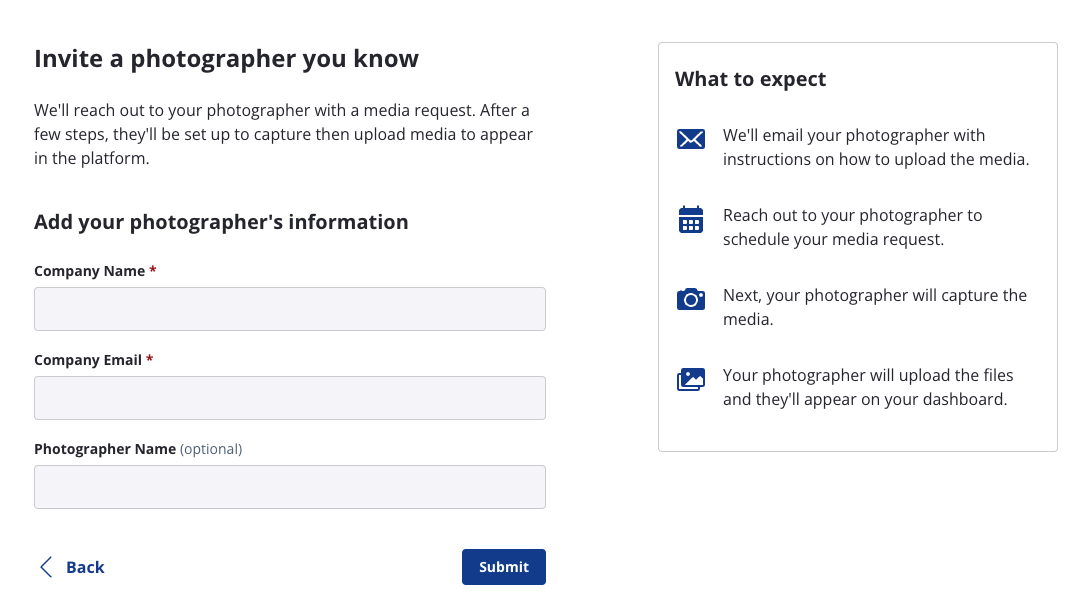Click the calendar schedule icon
Screen dimensions: 1083x616
tap(691, 220)
